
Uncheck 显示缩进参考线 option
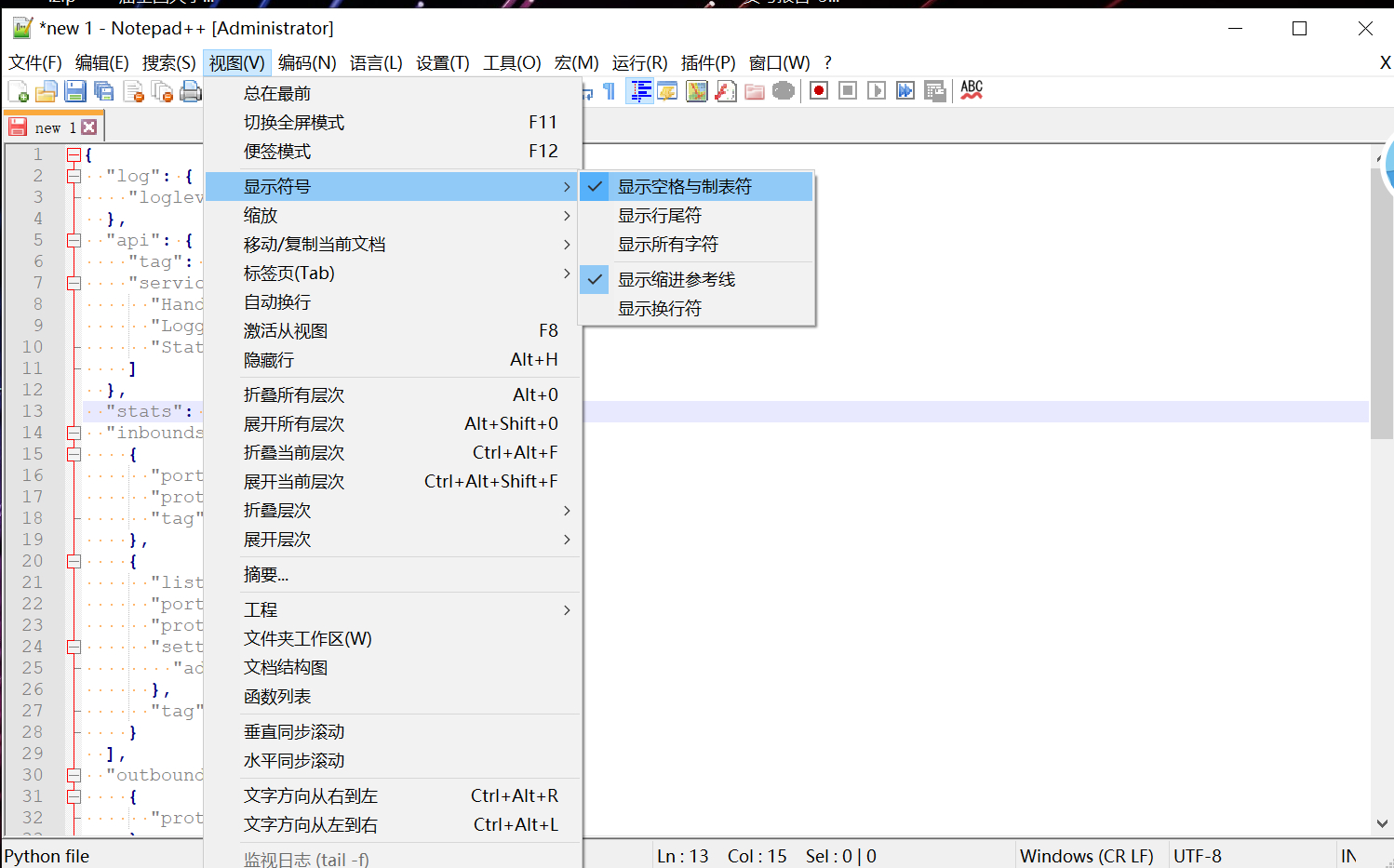(696, 279)
